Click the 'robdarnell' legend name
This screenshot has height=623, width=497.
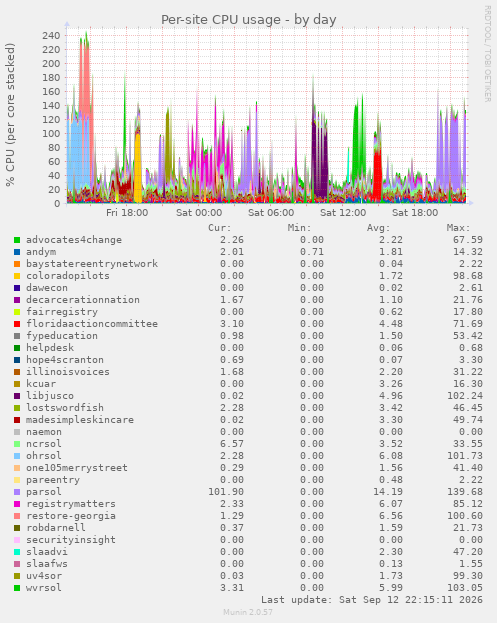point(56,528)
